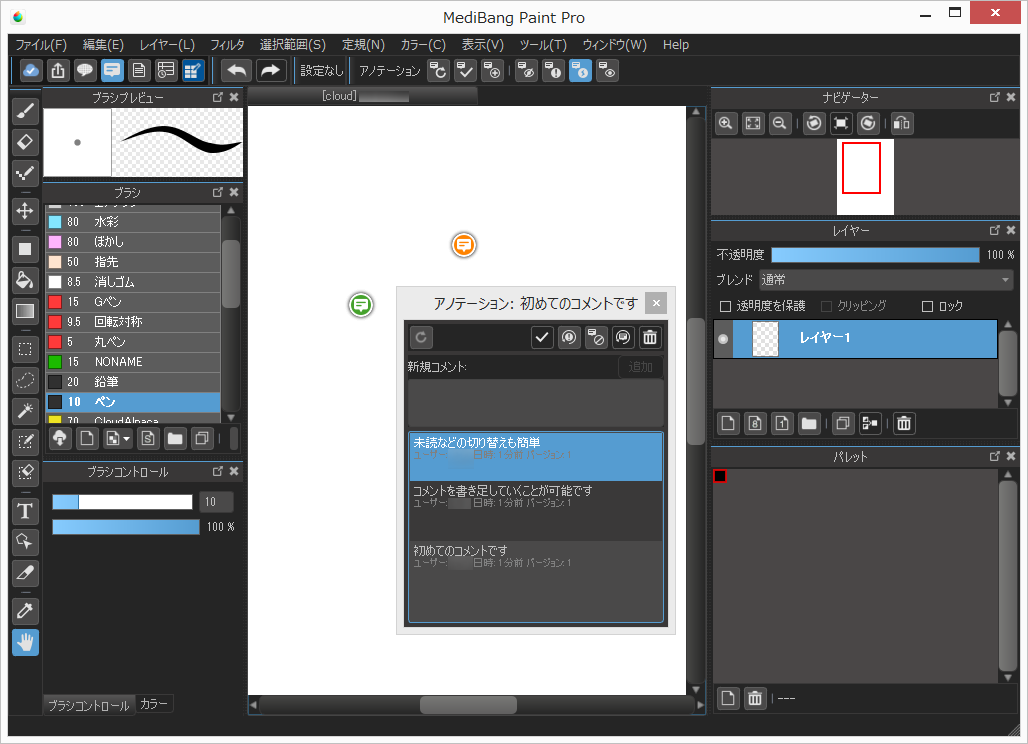Select the Gradient tool
Image resolution: width=1028 pixels, height=744 pixels.
(x=25, y=311)
